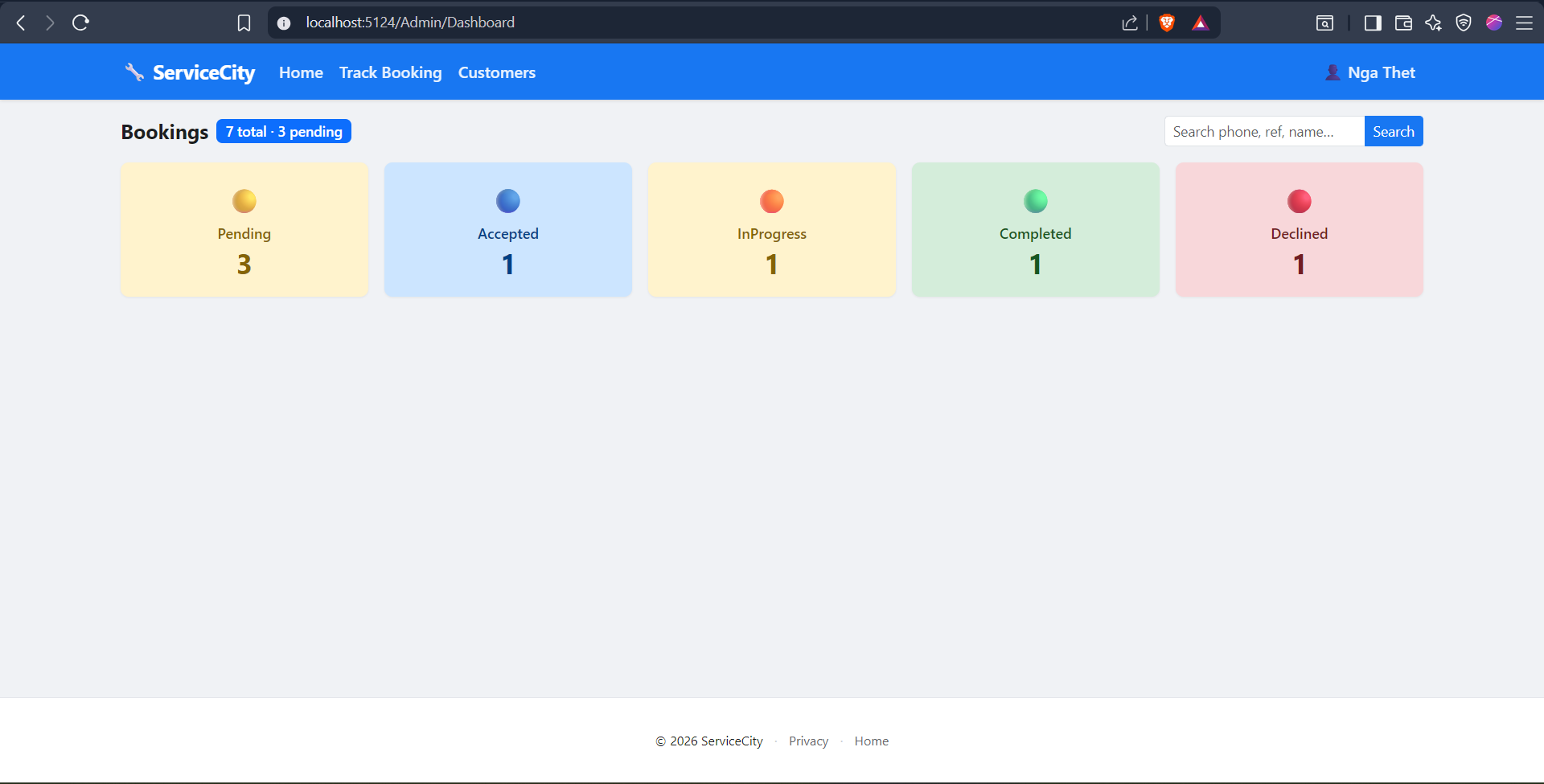This screenshot has height=784, width=1544.
Task: Open Brave Shields lion icon
Action: (x=1167, y=23)
